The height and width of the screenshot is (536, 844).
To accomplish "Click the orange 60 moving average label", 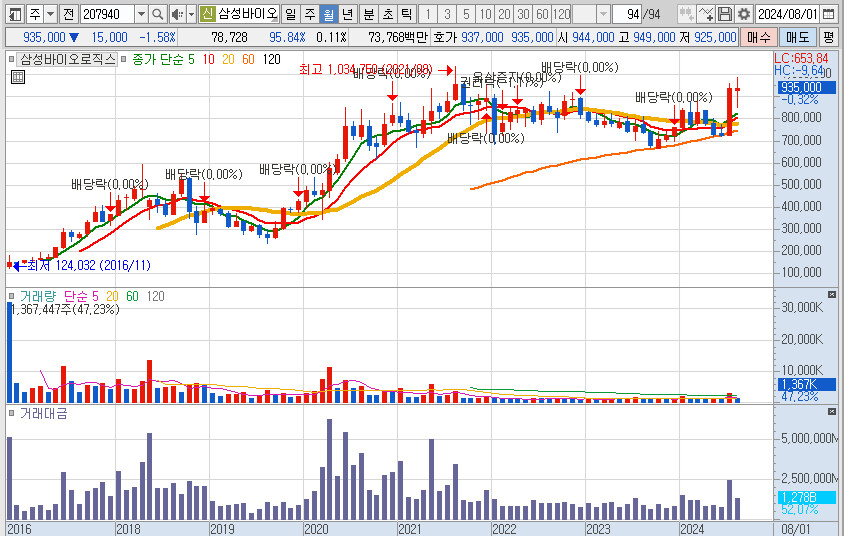I will point(247,59).
